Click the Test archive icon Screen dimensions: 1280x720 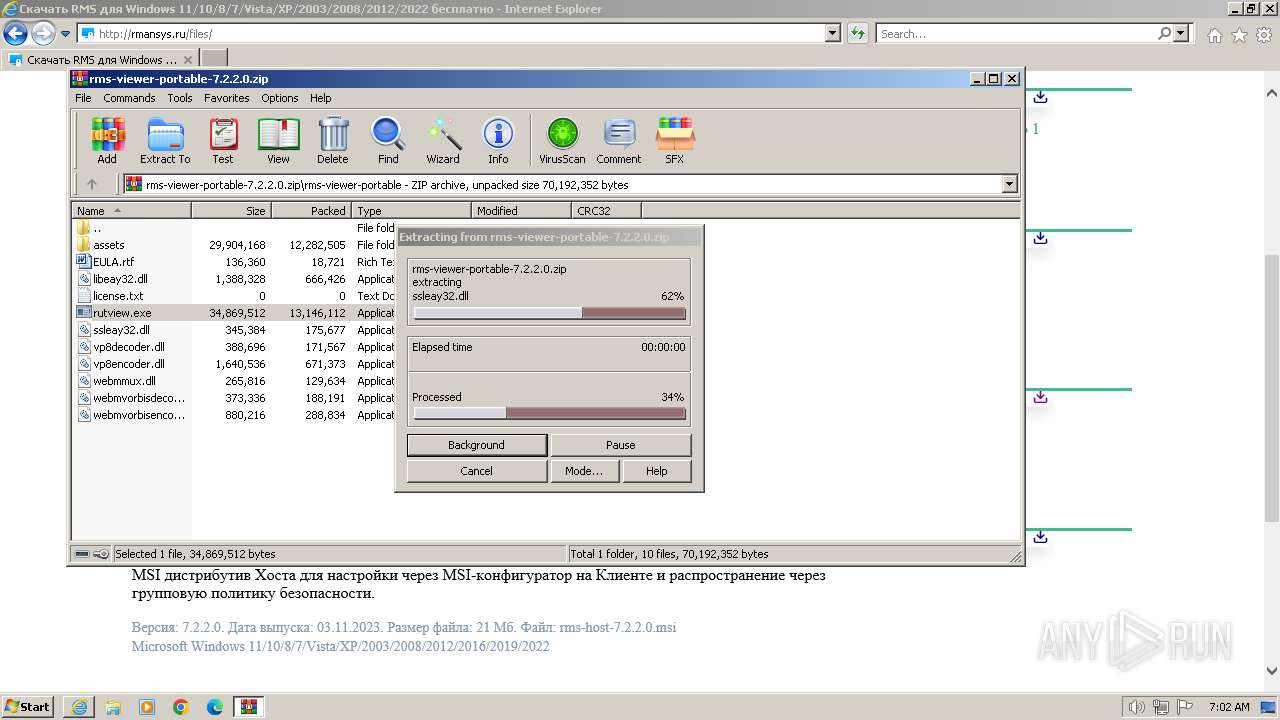[223, 140]
